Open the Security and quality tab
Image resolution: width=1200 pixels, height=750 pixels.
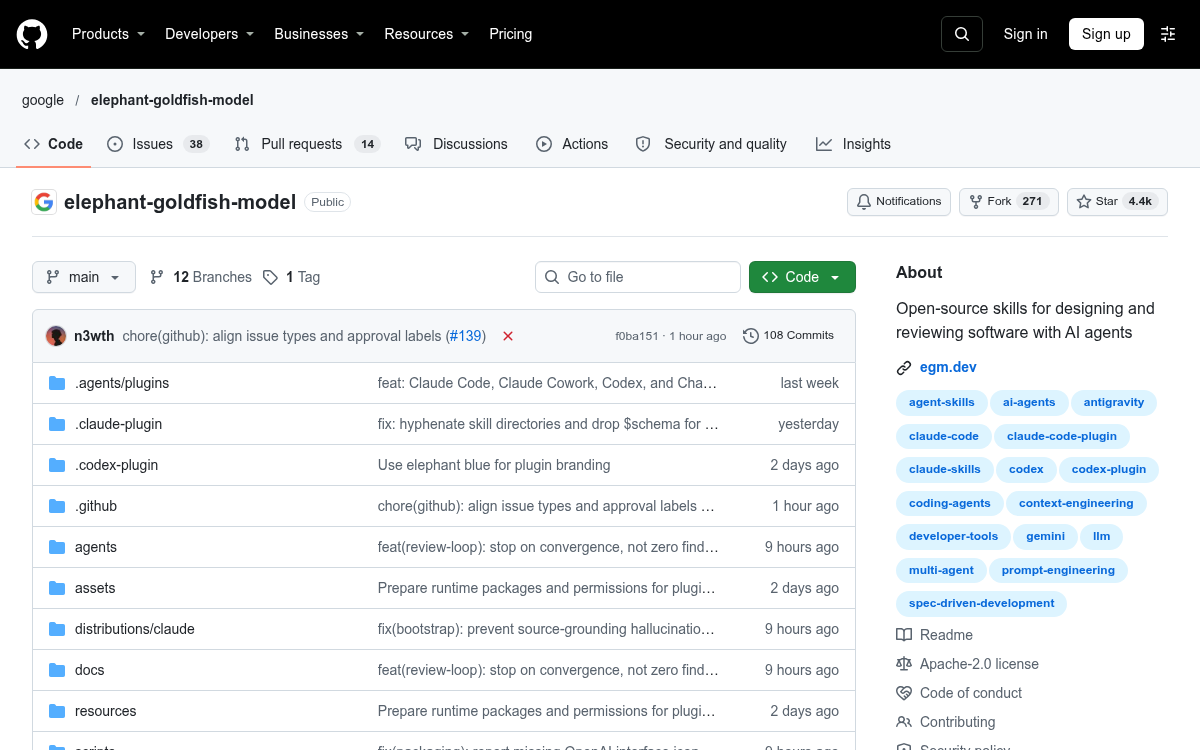tap(711, 144)
